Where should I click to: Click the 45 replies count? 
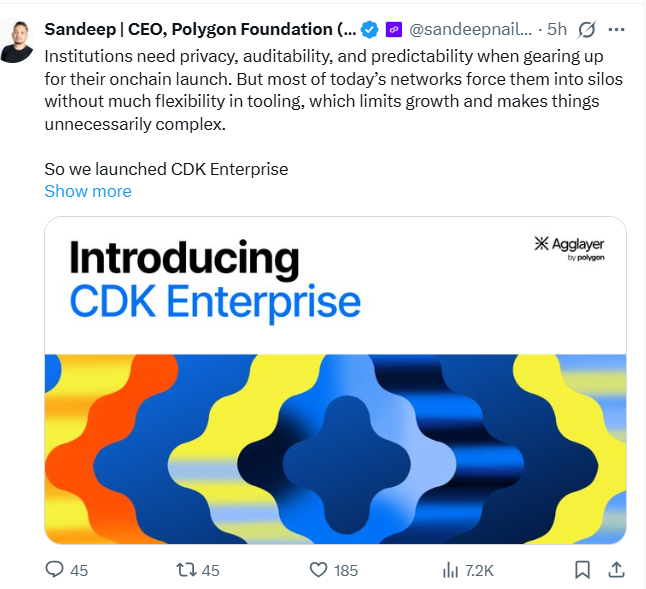(79, 571)
